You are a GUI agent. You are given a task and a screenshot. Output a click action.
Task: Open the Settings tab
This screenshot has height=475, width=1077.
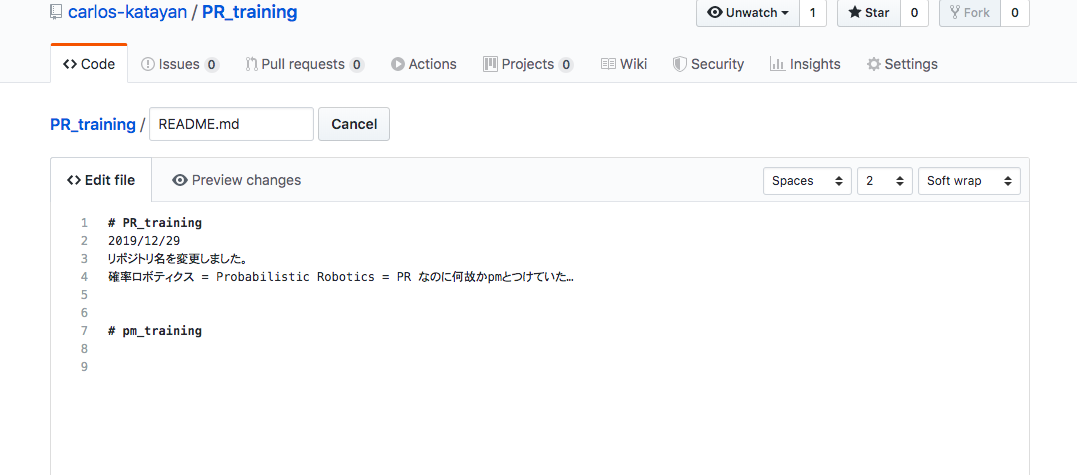point(902,64)
